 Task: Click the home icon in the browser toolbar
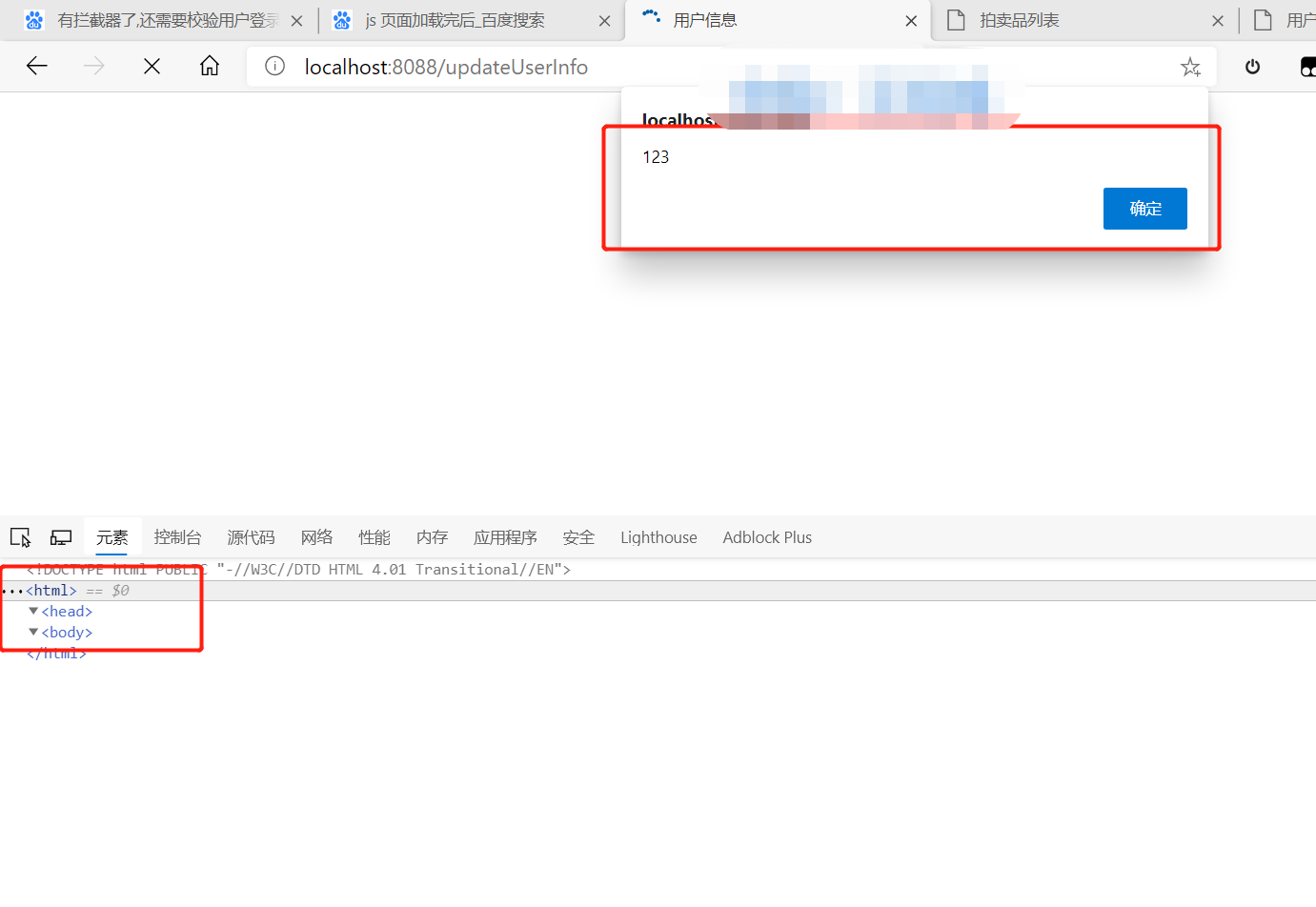[209, 67]
